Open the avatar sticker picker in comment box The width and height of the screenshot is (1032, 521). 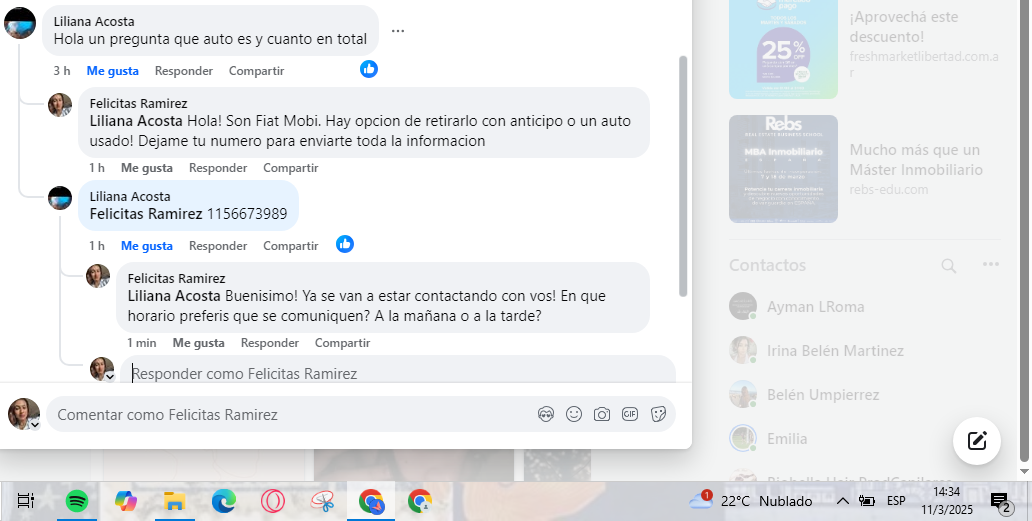pos(546,414)
